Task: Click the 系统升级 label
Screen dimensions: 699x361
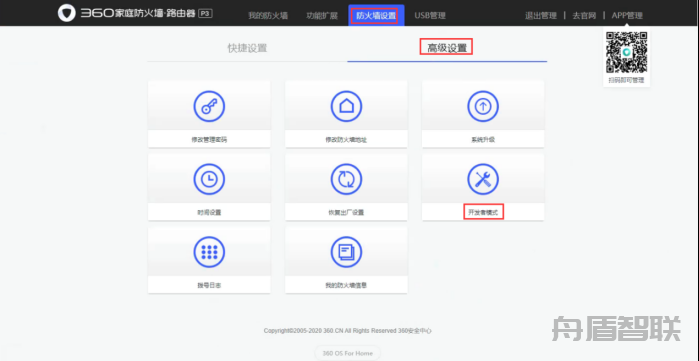Action: 483,139
